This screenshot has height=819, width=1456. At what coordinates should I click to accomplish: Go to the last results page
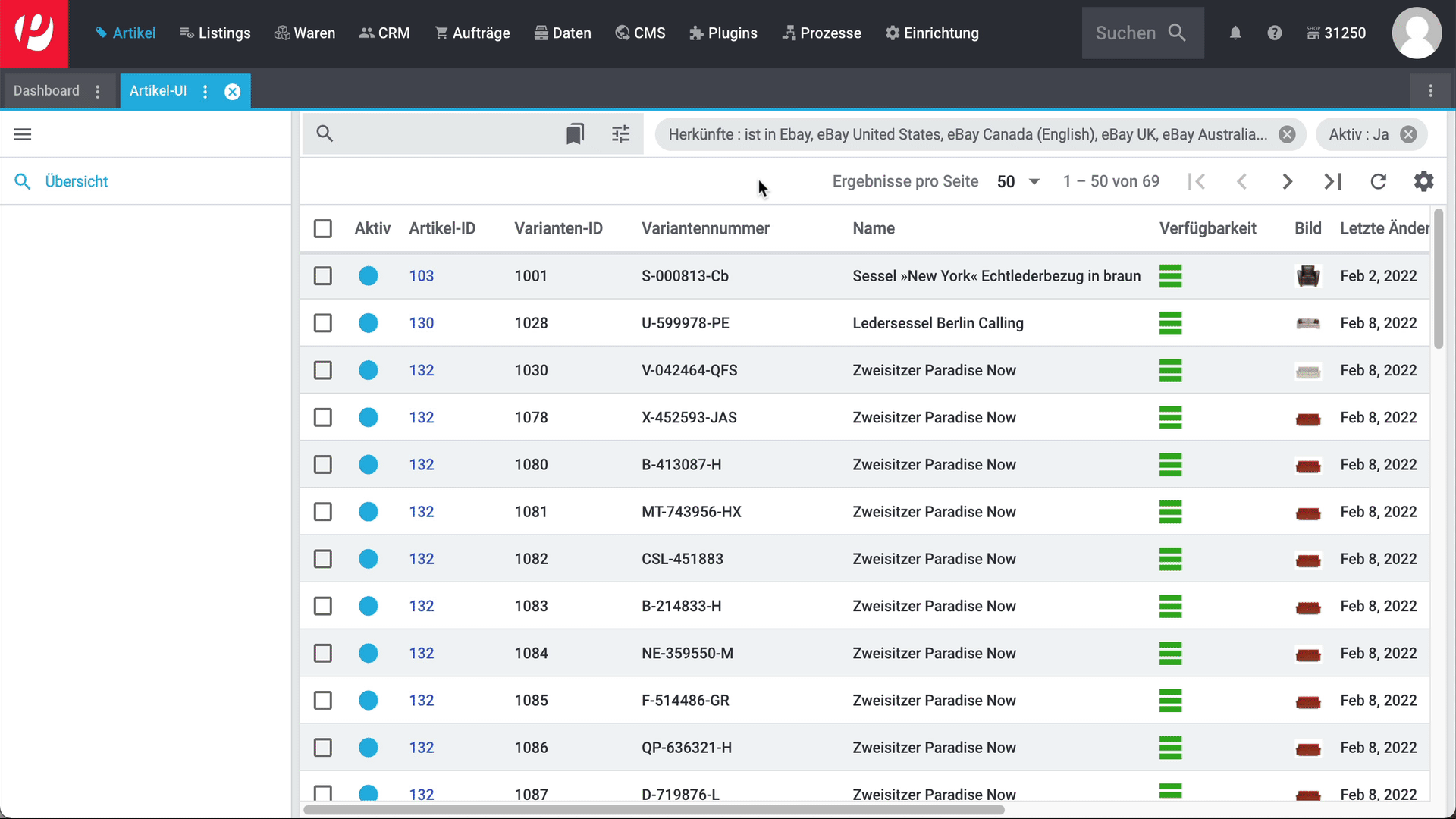point(1332,181)
